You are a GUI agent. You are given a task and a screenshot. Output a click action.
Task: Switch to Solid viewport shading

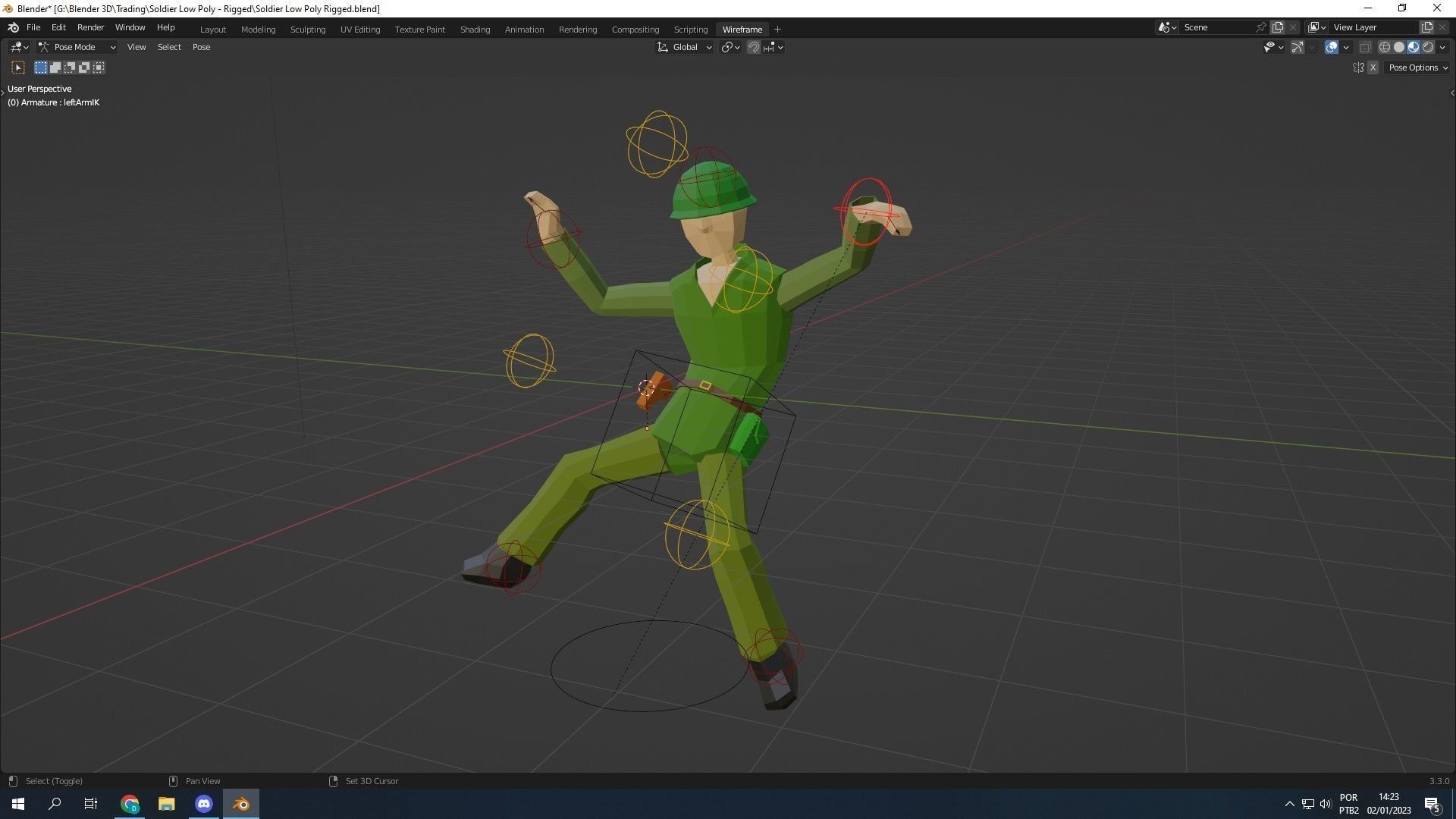pos(1399,47)
